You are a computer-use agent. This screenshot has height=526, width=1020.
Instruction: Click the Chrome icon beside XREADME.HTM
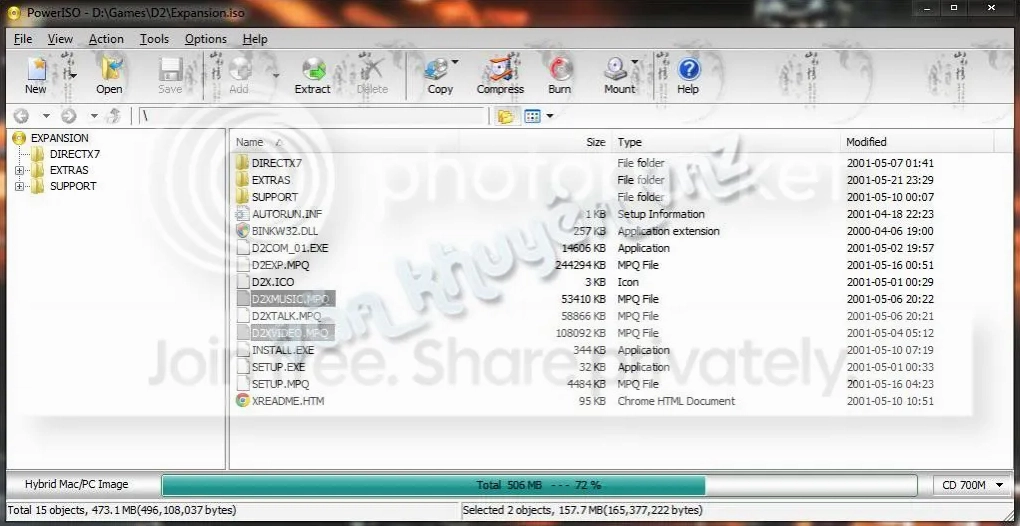pos(242,401)
